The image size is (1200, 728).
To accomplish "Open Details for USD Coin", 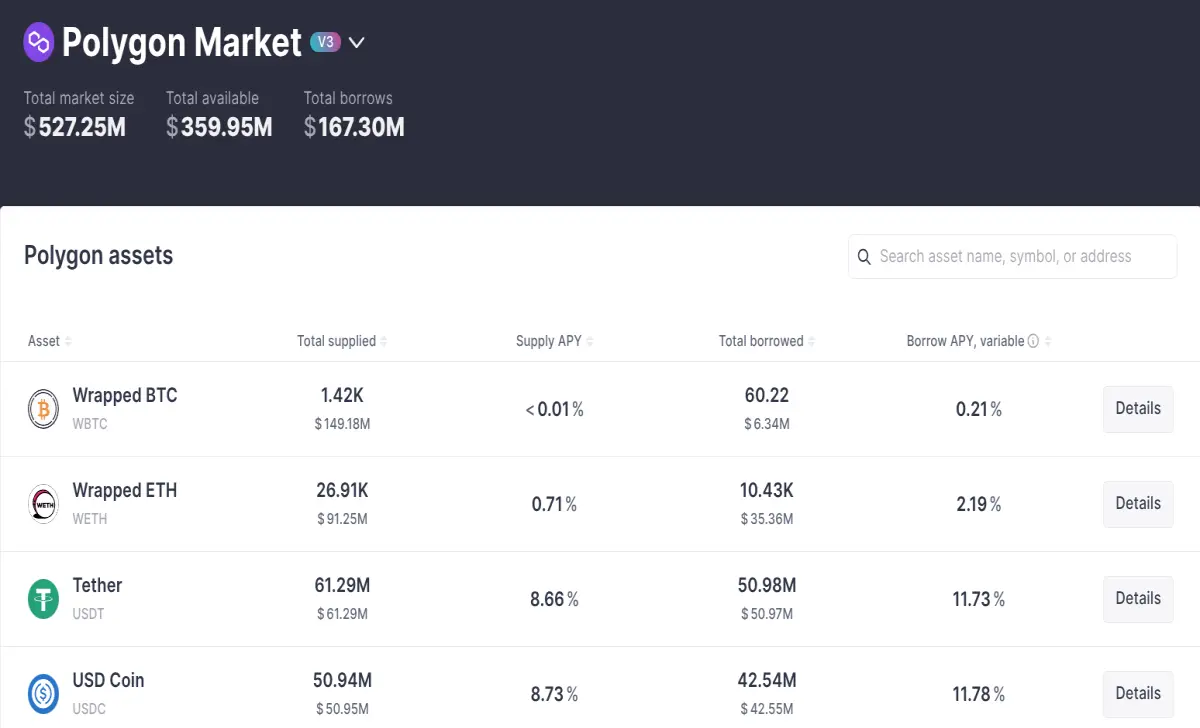I will coord(1138,694).
